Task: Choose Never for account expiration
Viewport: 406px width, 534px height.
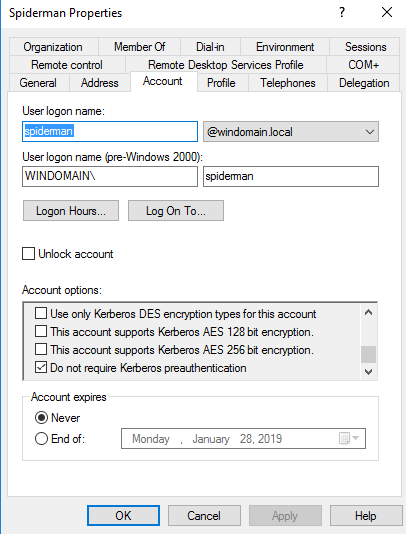Action: coord(41,418)
